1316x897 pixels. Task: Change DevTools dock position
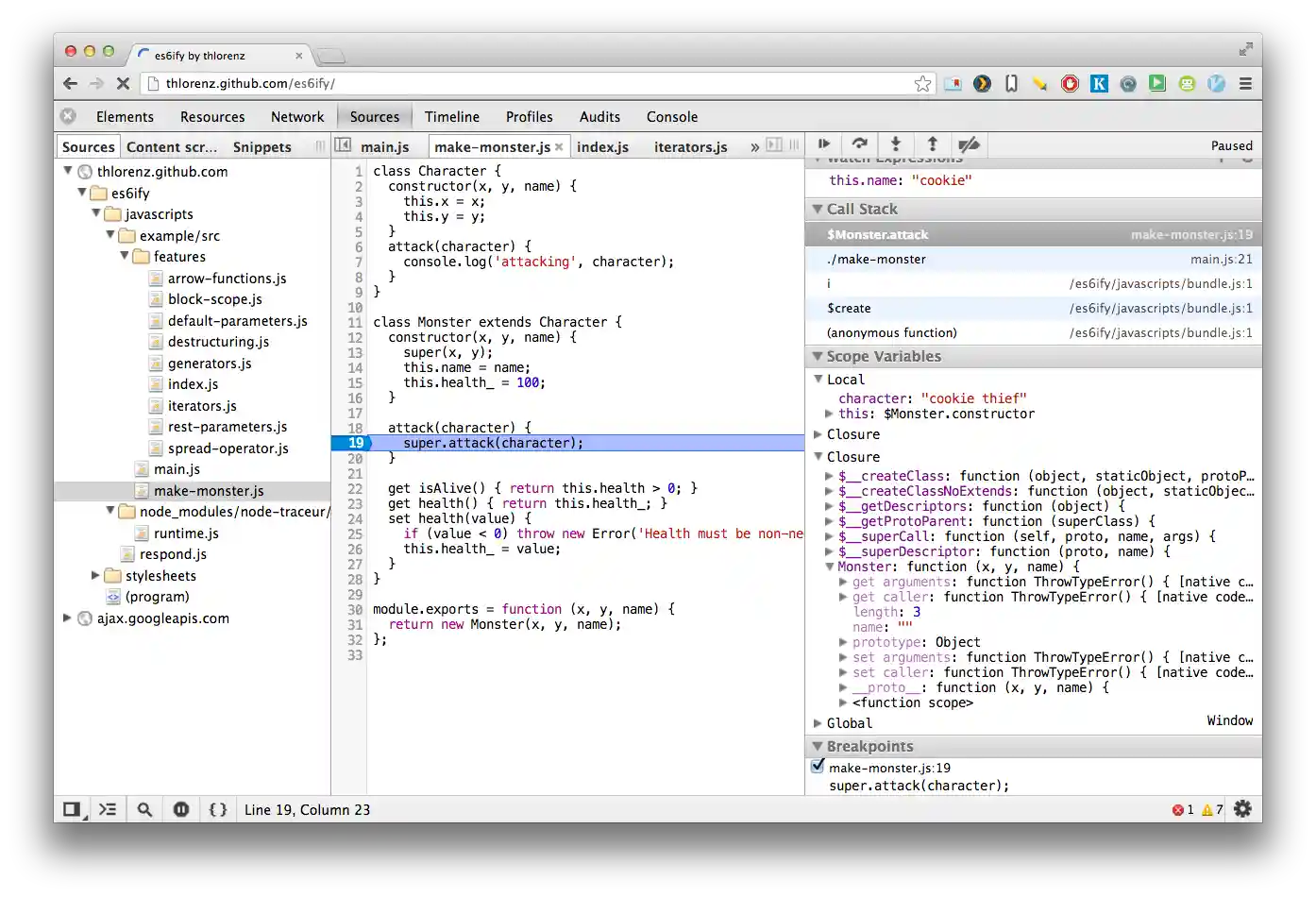pos(72,809)
